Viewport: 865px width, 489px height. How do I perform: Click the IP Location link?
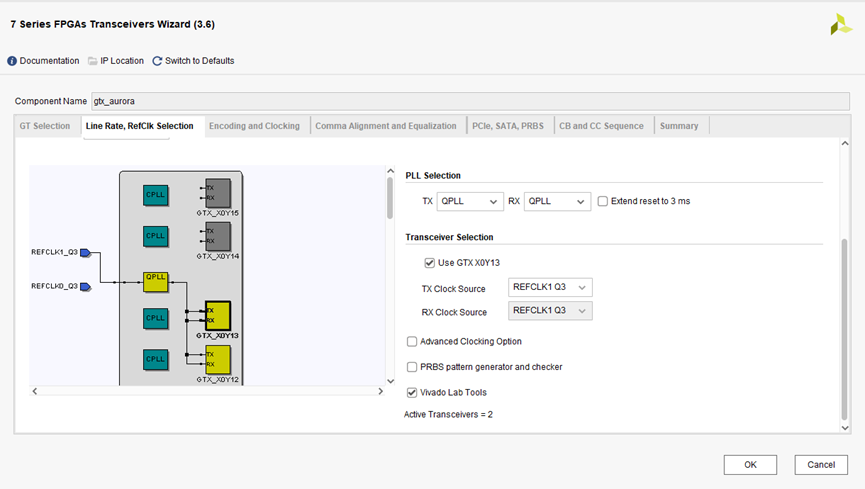tap(122, 61)
